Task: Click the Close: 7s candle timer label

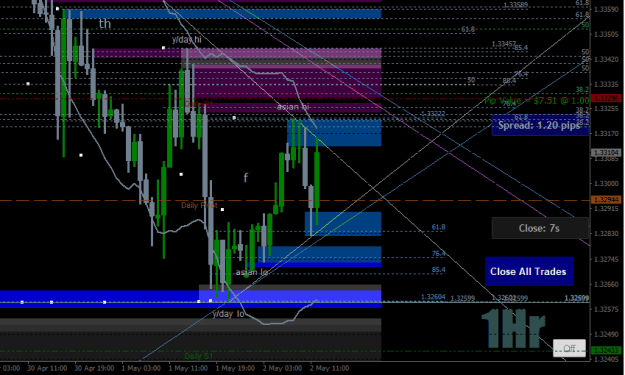Action: (x=540, y=228)
